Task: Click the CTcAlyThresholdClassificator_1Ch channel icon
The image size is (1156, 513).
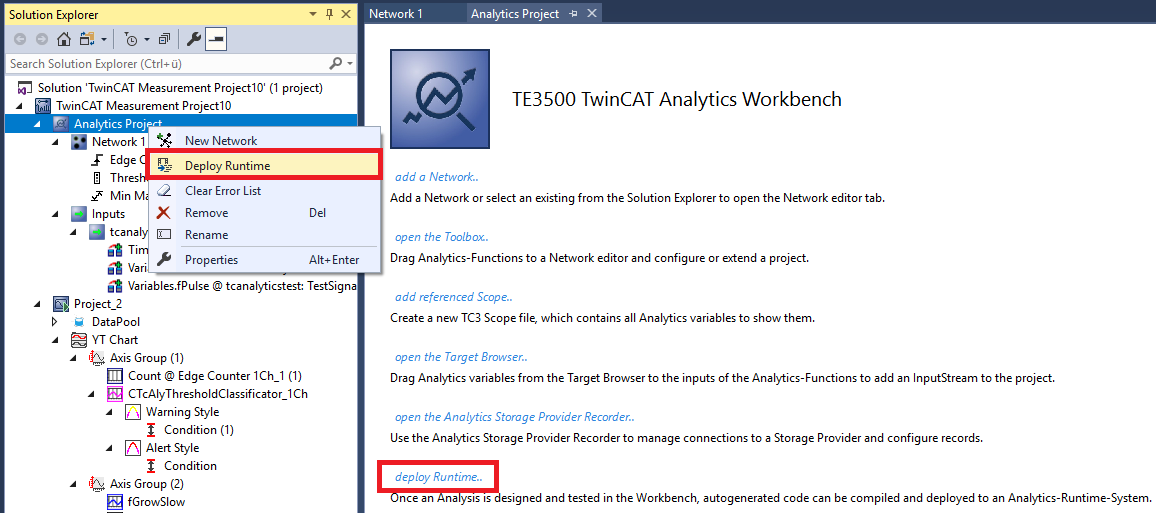Action: tap(115, 394)
